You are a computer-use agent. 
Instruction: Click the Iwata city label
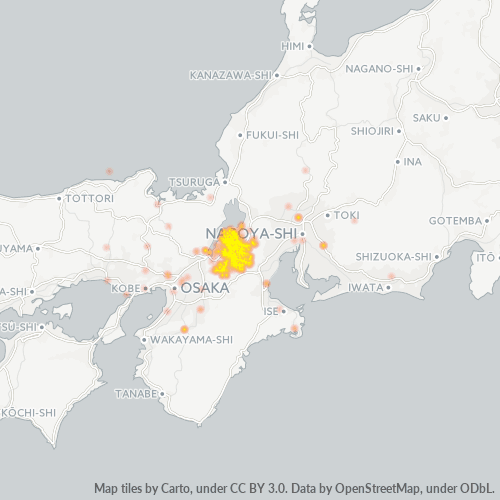click(x=366, y=287)
